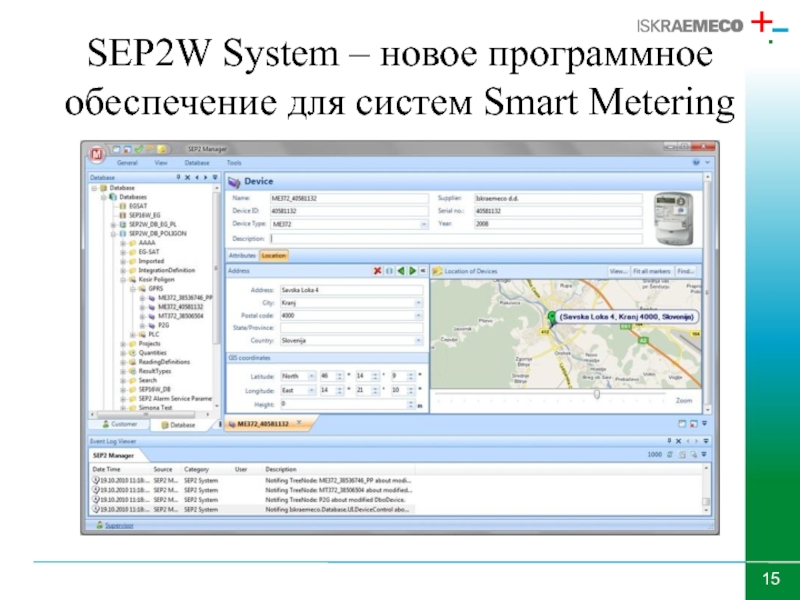Select the ME372_40581132 tree item

point(180,307)
